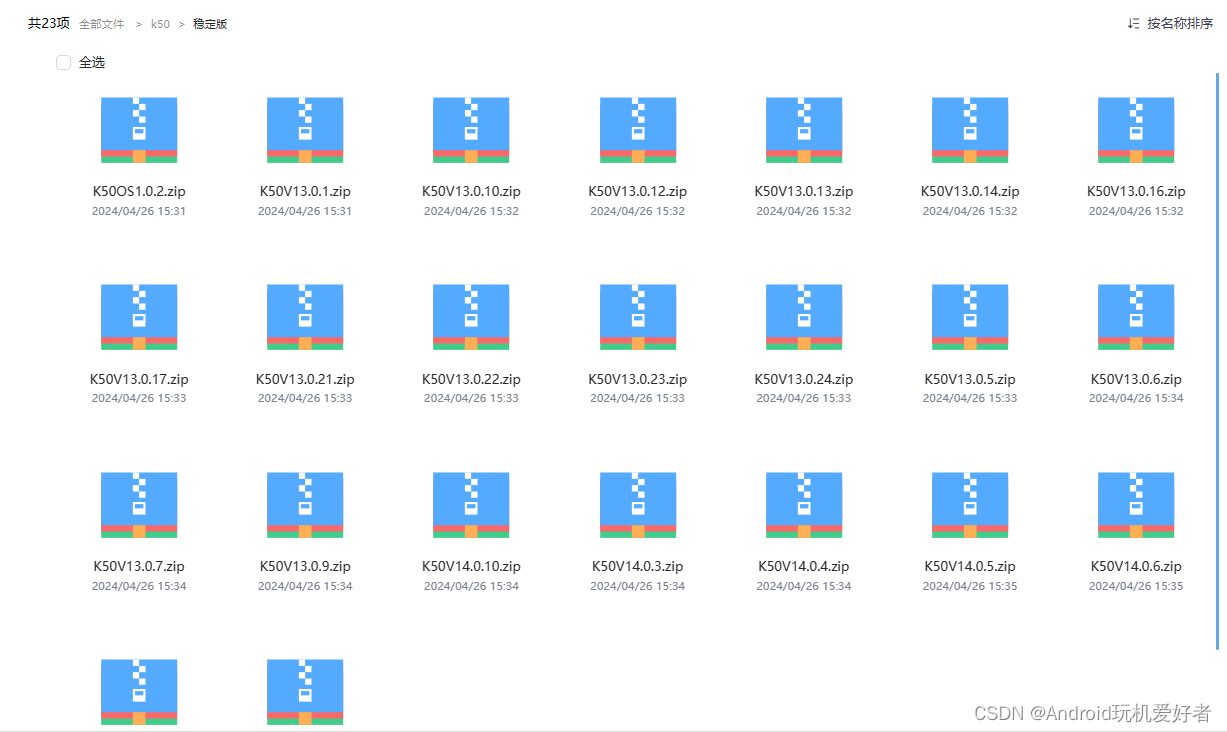Go to 全部文件 in the breadcrumb
Screen dimensions: 1227x732
[x=102, y=24]
